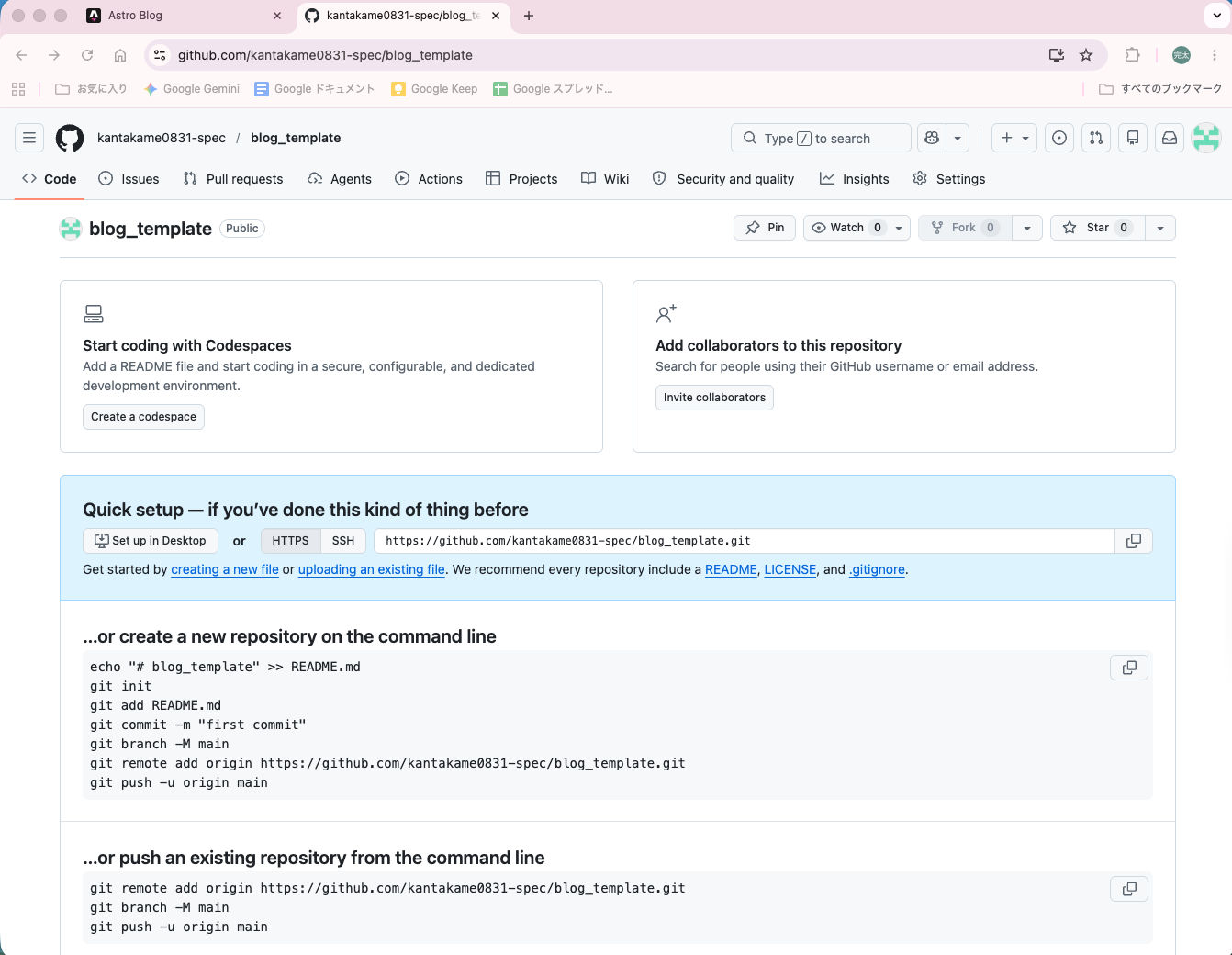1232x955 pixels.
Task: Open the creating a new file link
Action: point(225,569)
